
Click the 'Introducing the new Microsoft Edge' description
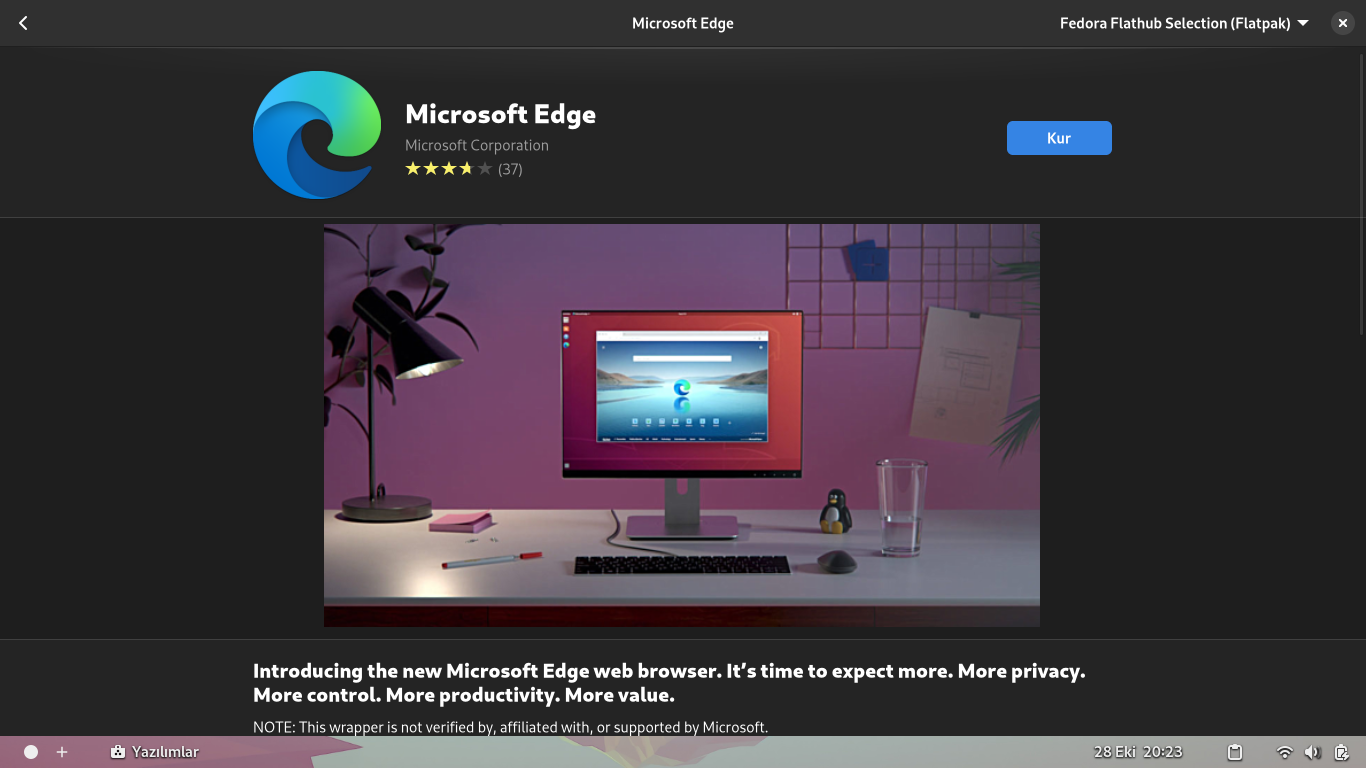pyautogui.click(x=669, y=683)
